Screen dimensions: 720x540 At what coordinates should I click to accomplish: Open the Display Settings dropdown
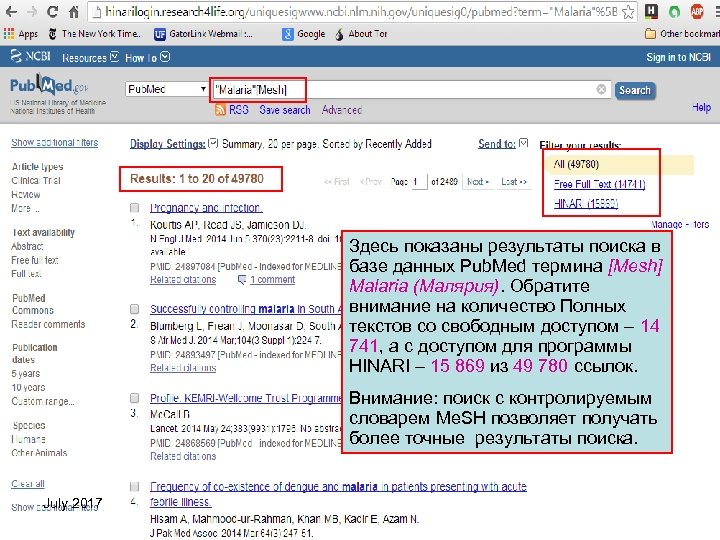coord(174,144)
